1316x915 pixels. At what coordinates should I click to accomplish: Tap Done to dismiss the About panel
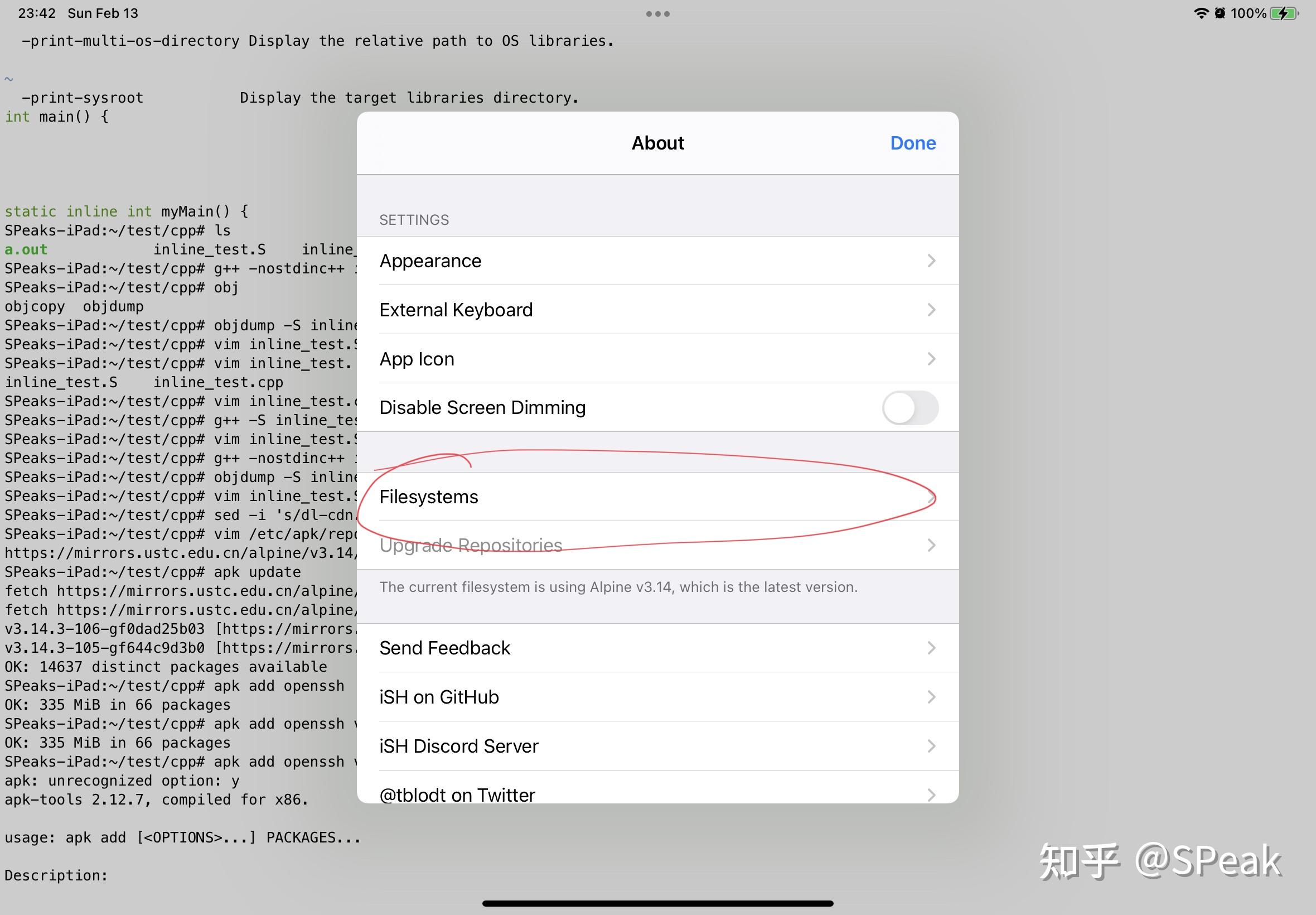click(912, 143)
